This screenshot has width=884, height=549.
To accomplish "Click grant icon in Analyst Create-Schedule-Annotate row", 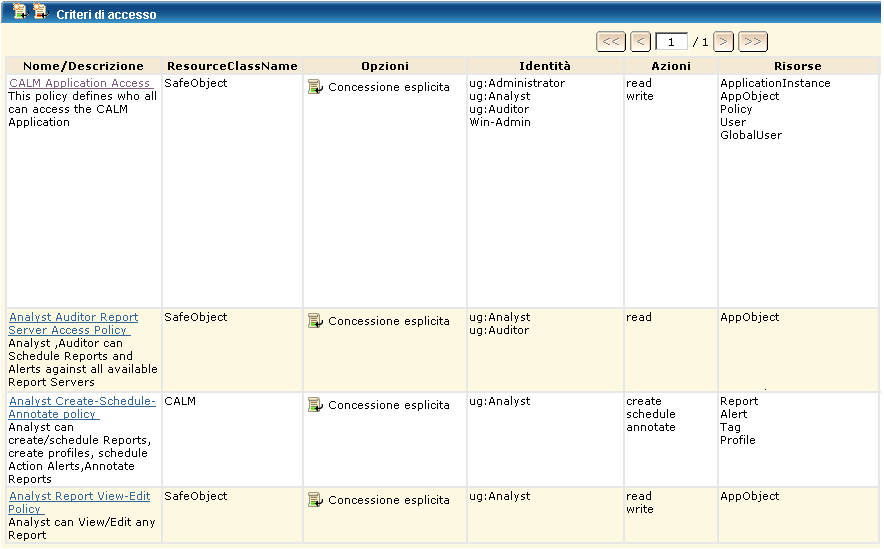I will pyautogui.click(x=315, y=405).
